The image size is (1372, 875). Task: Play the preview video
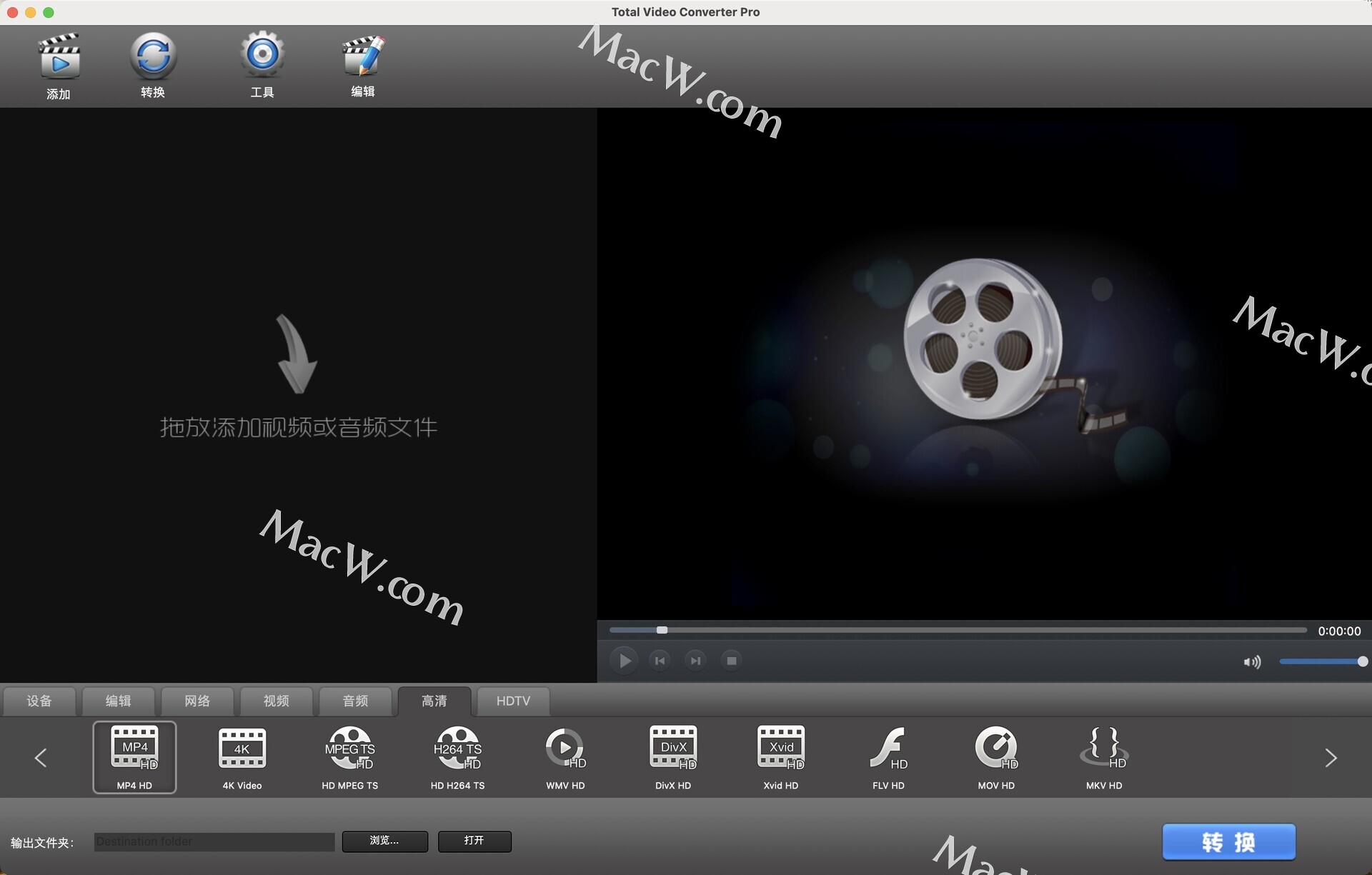click(624, 661)
